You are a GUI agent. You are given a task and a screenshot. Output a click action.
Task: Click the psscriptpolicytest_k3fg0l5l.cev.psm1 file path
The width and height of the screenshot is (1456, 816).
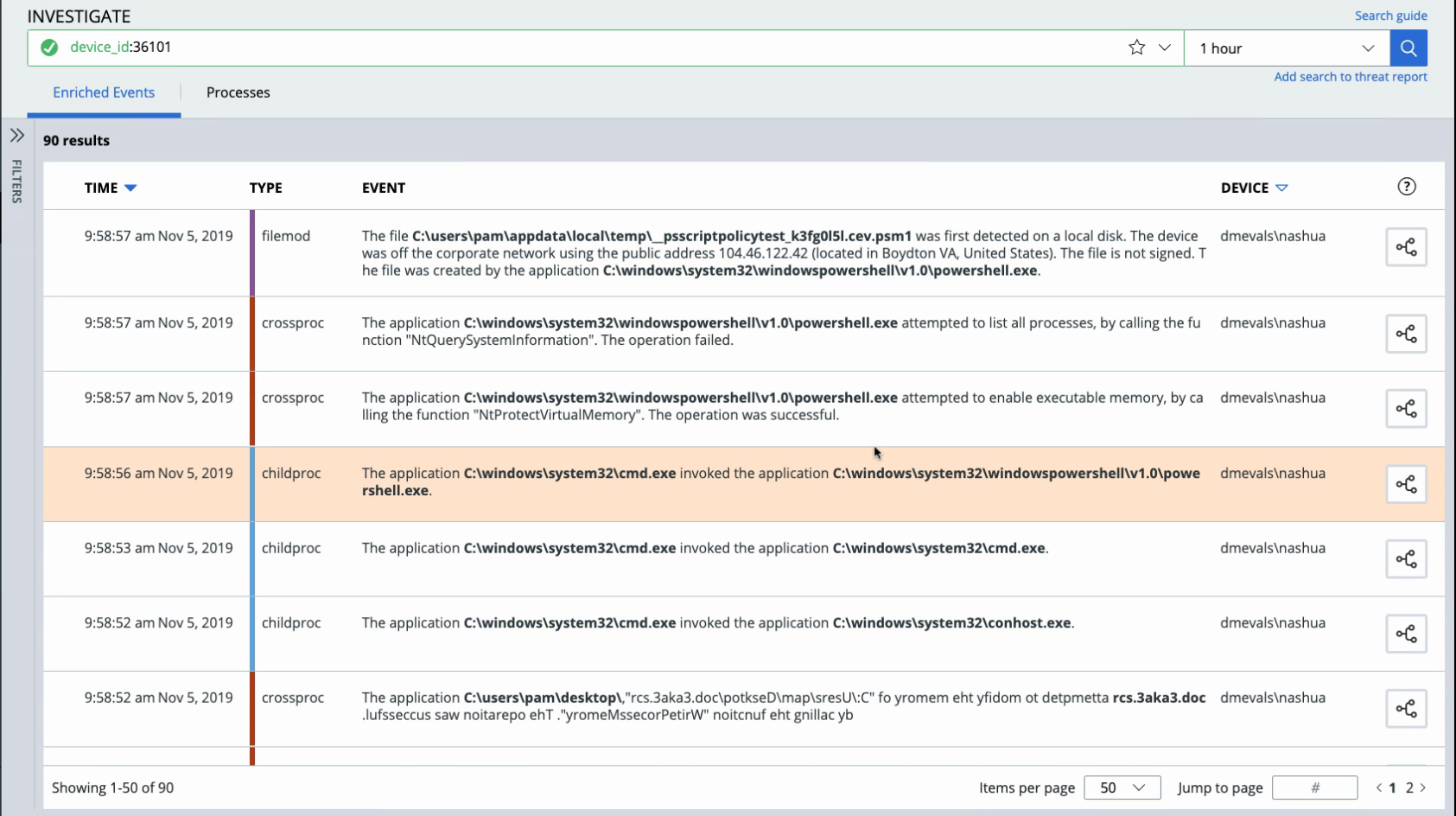662,236
